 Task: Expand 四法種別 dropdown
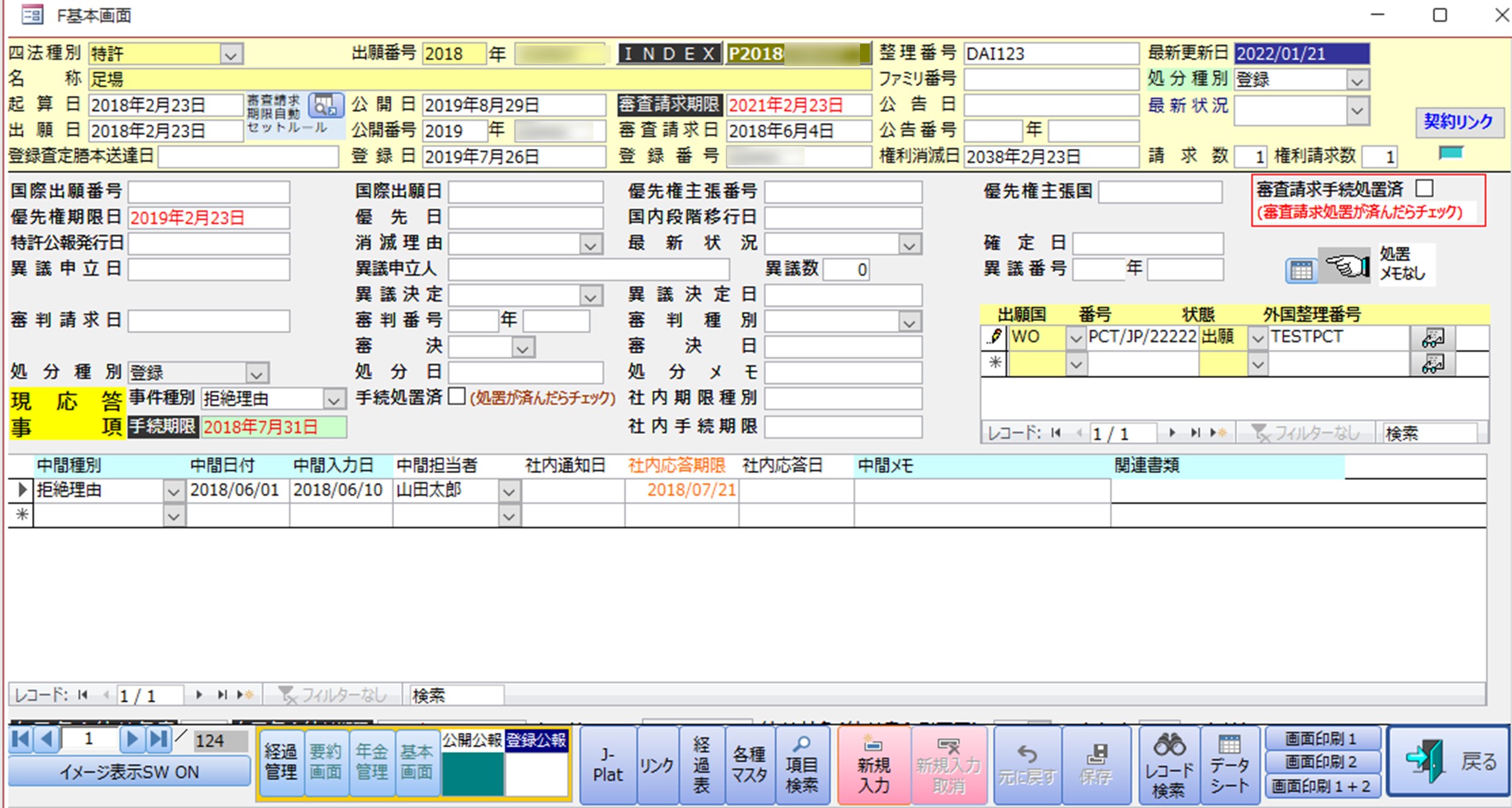coord(231,54)
